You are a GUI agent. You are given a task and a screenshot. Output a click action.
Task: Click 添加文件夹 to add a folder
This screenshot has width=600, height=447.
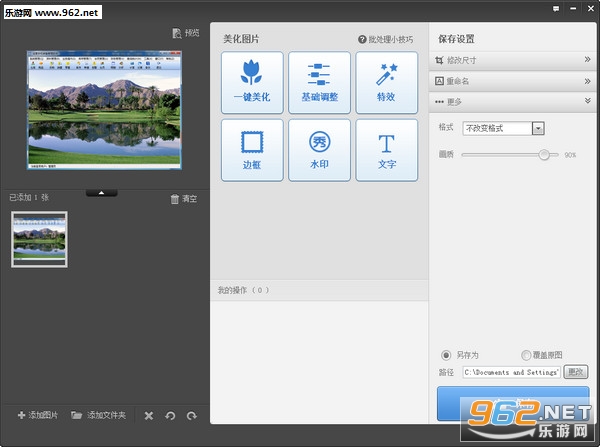(98, 415)
